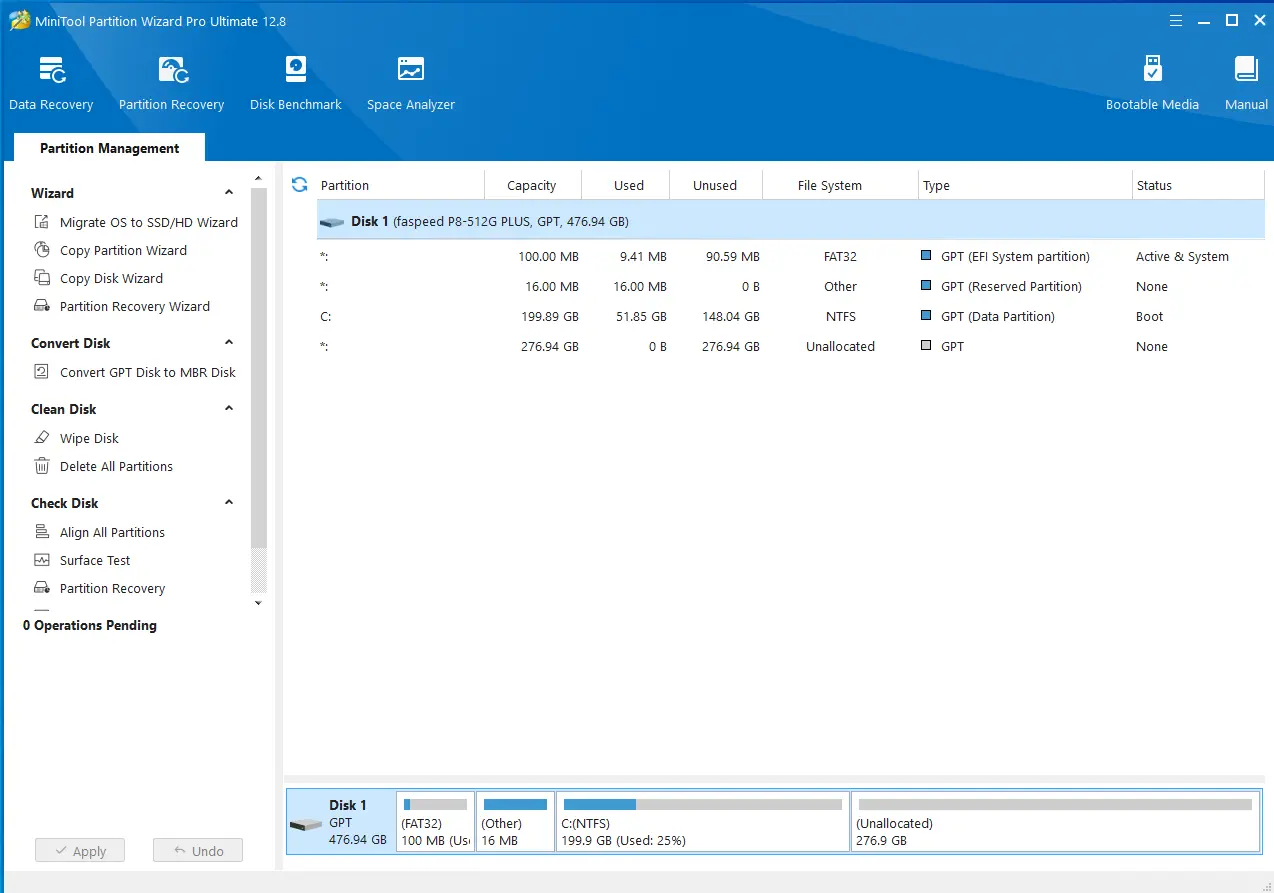Sort by the Type column header
Screen dimensions: 1274x893
pos(1025,185)
